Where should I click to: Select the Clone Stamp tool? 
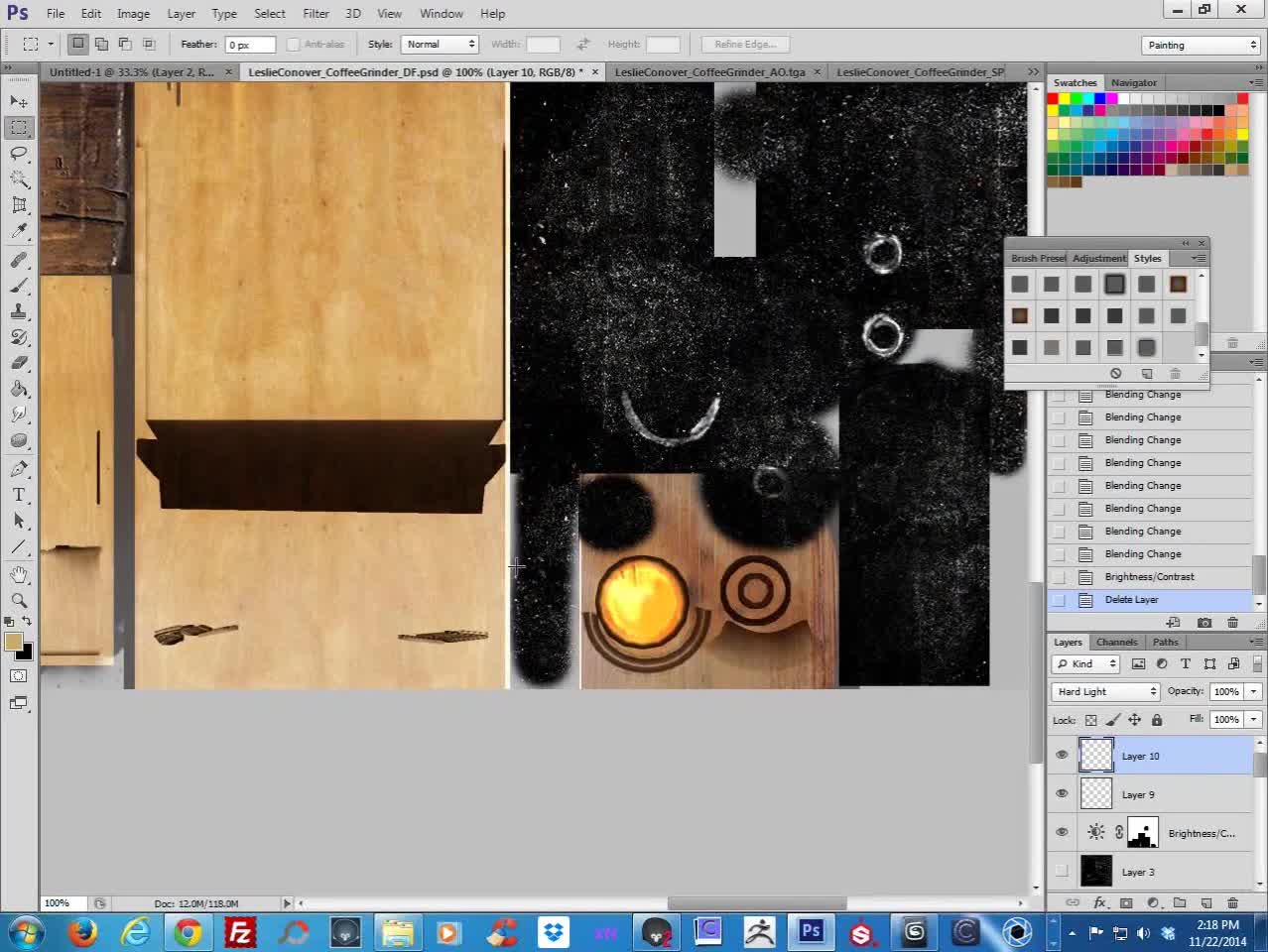pyautogui.click(x=19, y=311)
